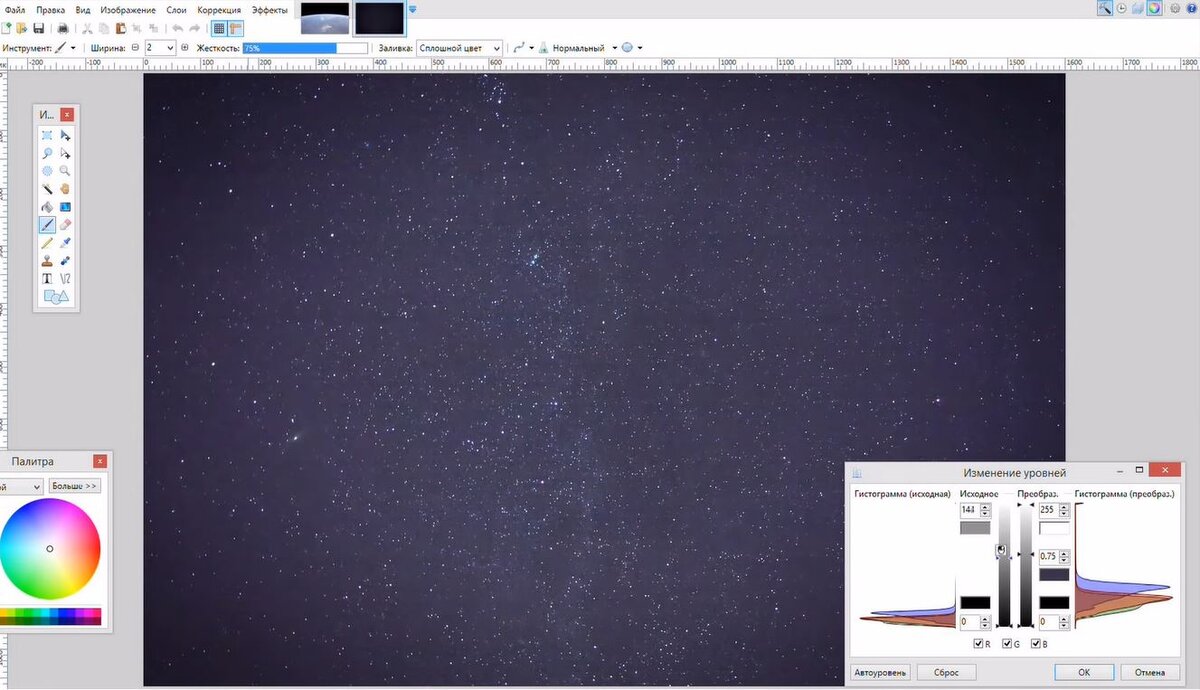Select the Paint Bucket tool
1200x690 pixels.
pyautogui.click(x=47, y=207)
